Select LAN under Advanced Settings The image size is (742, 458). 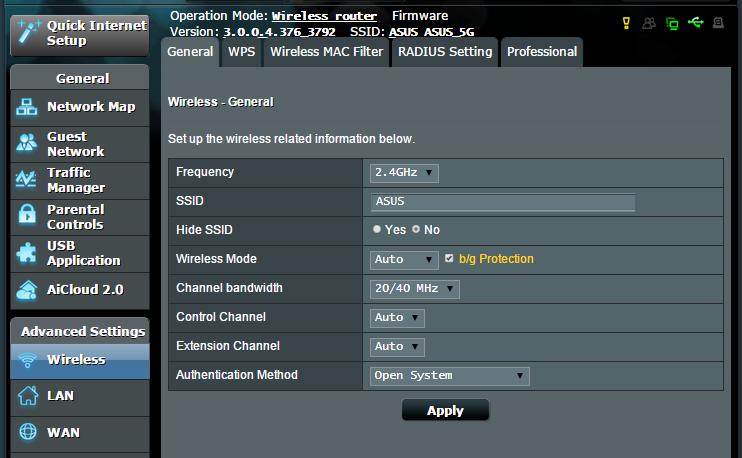point(80,396)
